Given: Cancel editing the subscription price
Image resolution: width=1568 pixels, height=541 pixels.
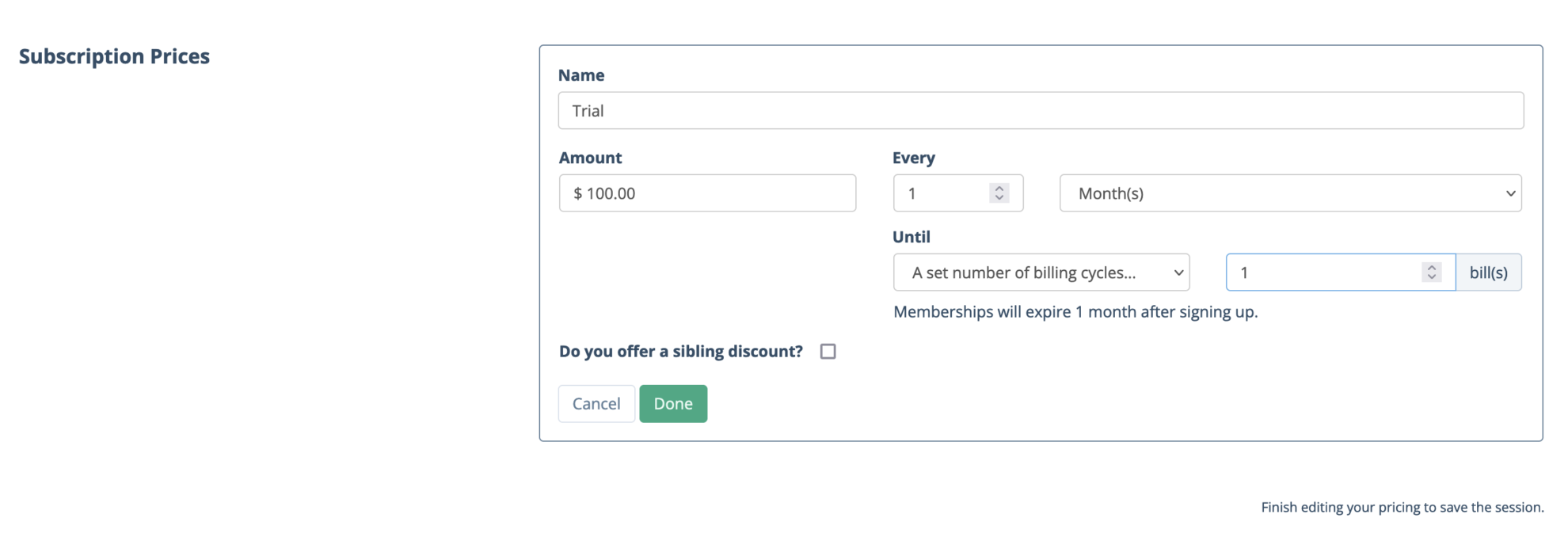Looking at the screenshot, I should click(x=596, y=403).
